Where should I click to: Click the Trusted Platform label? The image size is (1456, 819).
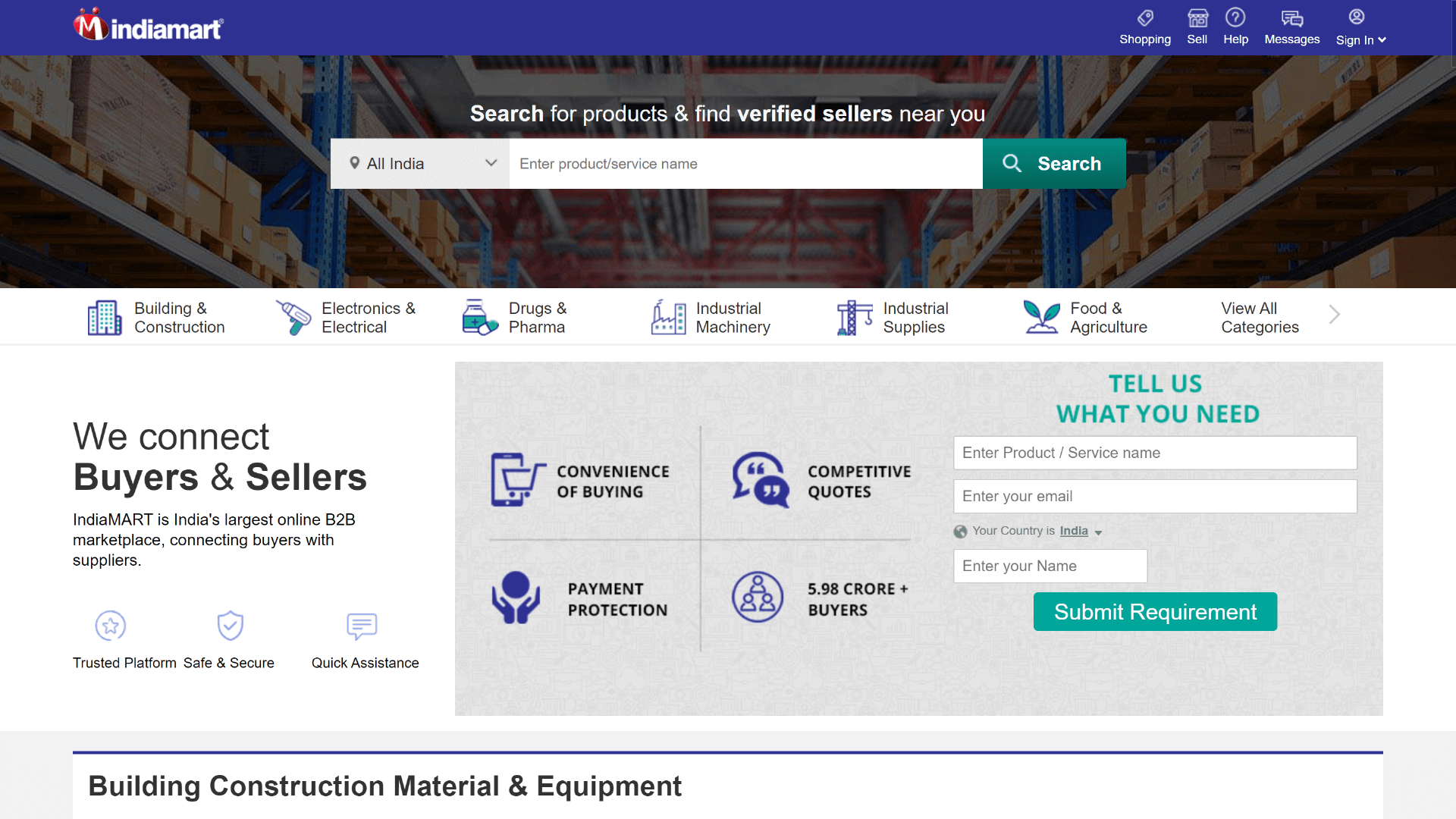(124, 663)
